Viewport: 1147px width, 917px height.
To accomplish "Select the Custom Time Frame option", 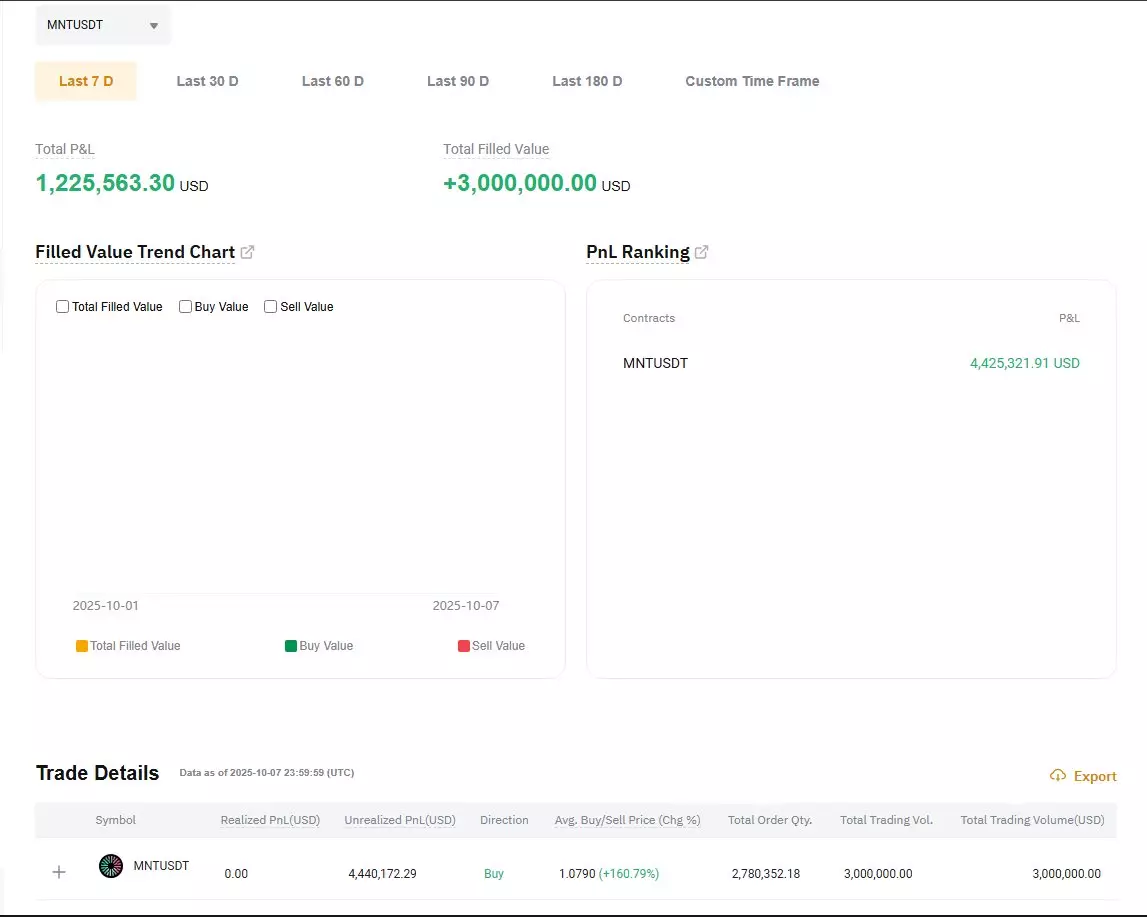I will coord(752,81).
